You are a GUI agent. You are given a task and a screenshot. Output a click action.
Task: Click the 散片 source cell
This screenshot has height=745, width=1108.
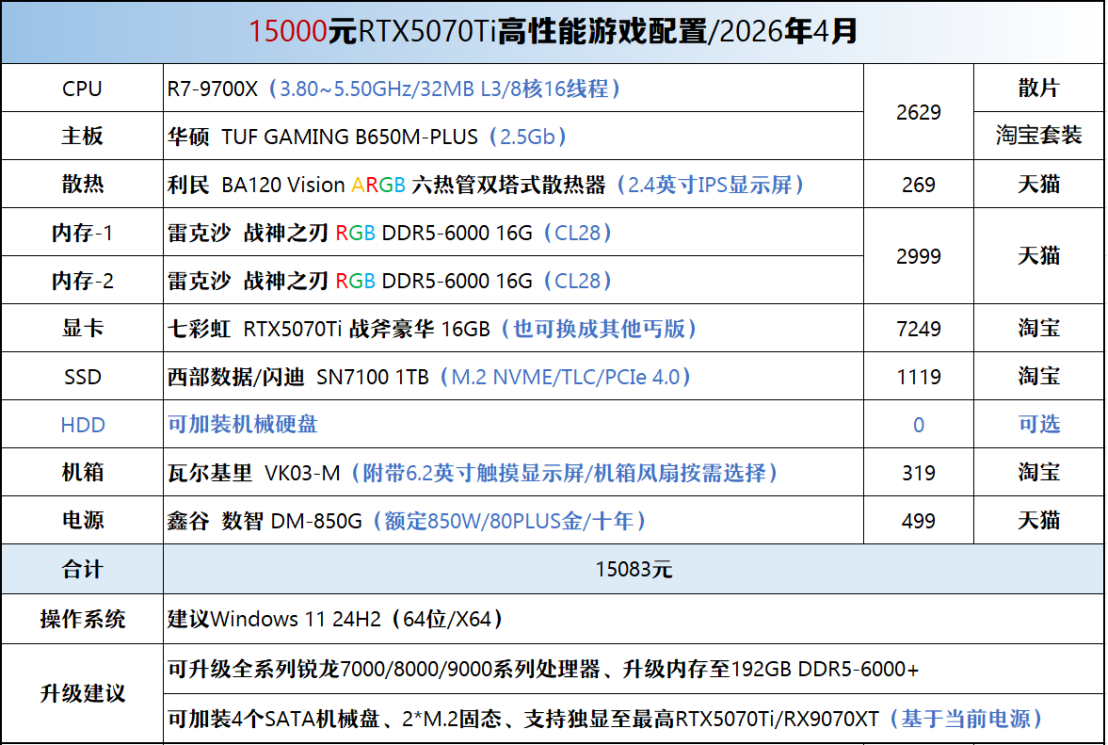pyautogui.click(x=1039, y=88)
